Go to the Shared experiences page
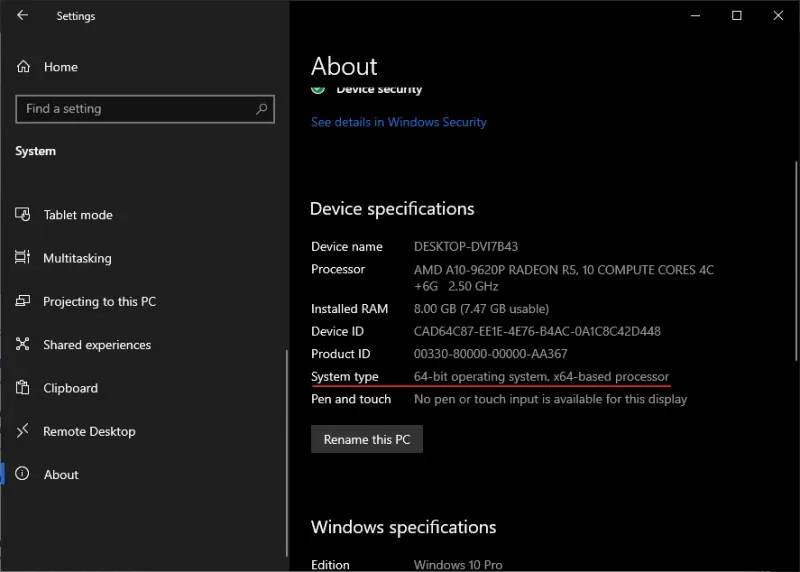Viewport: 800px width, 572px height. (97, 345)
